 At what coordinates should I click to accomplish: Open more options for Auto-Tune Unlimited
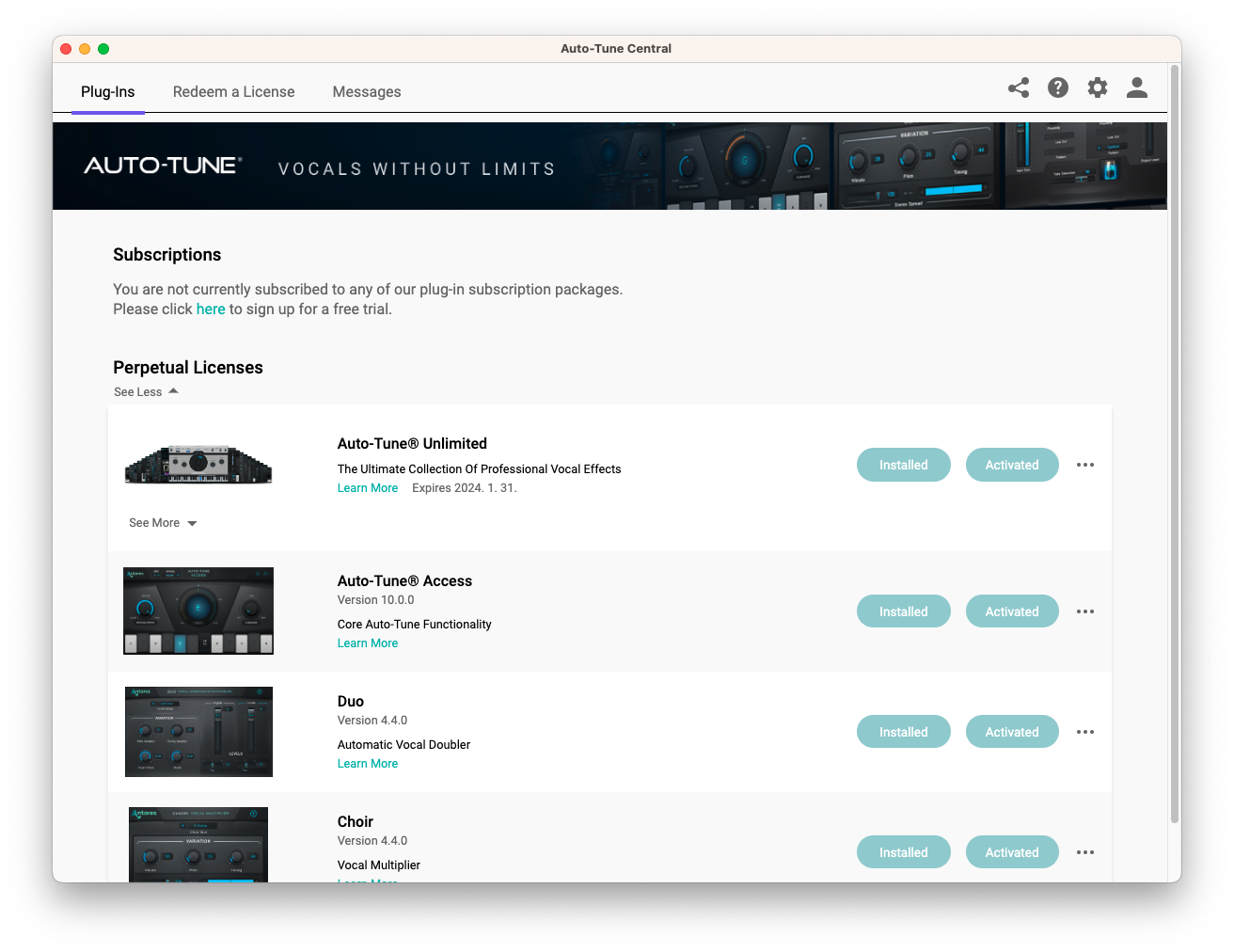[x=1085, y=465]
